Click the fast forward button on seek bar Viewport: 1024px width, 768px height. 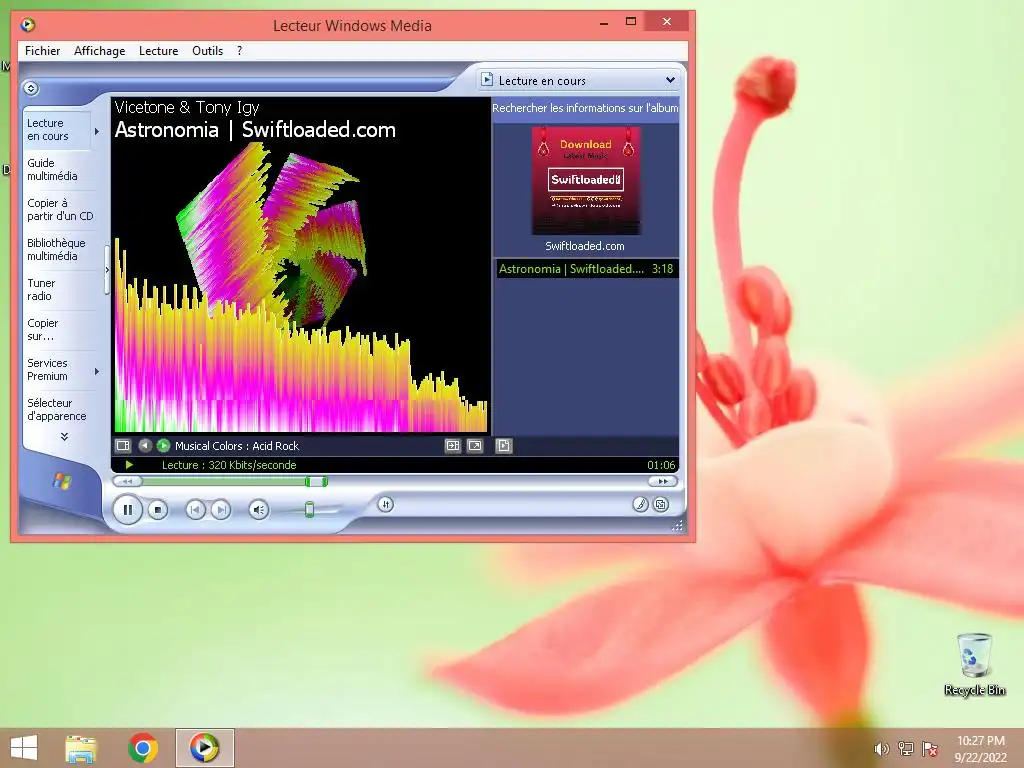pyautogui.click(x=663, y=481)
